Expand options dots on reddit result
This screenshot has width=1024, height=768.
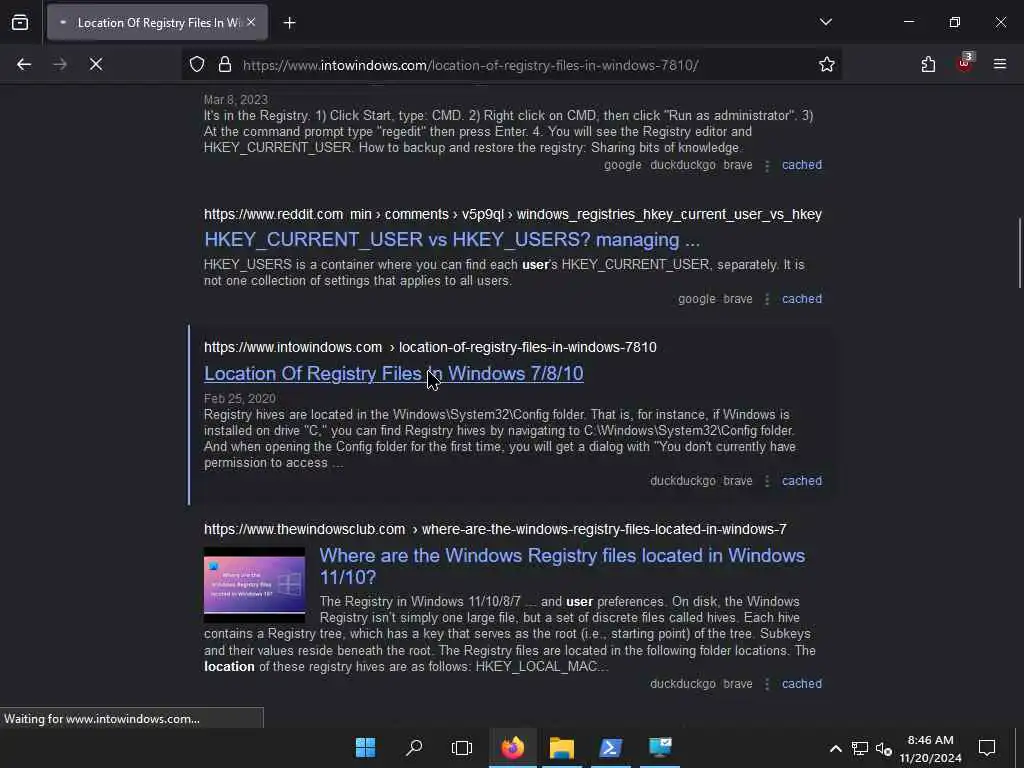[767, 299]
